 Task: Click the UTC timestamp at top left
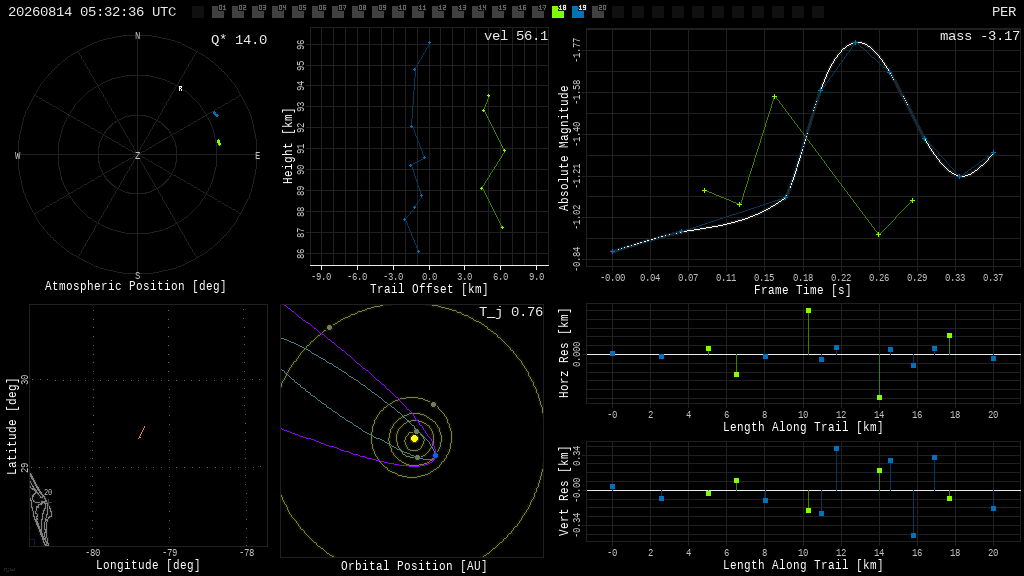[x=92, y=12]
